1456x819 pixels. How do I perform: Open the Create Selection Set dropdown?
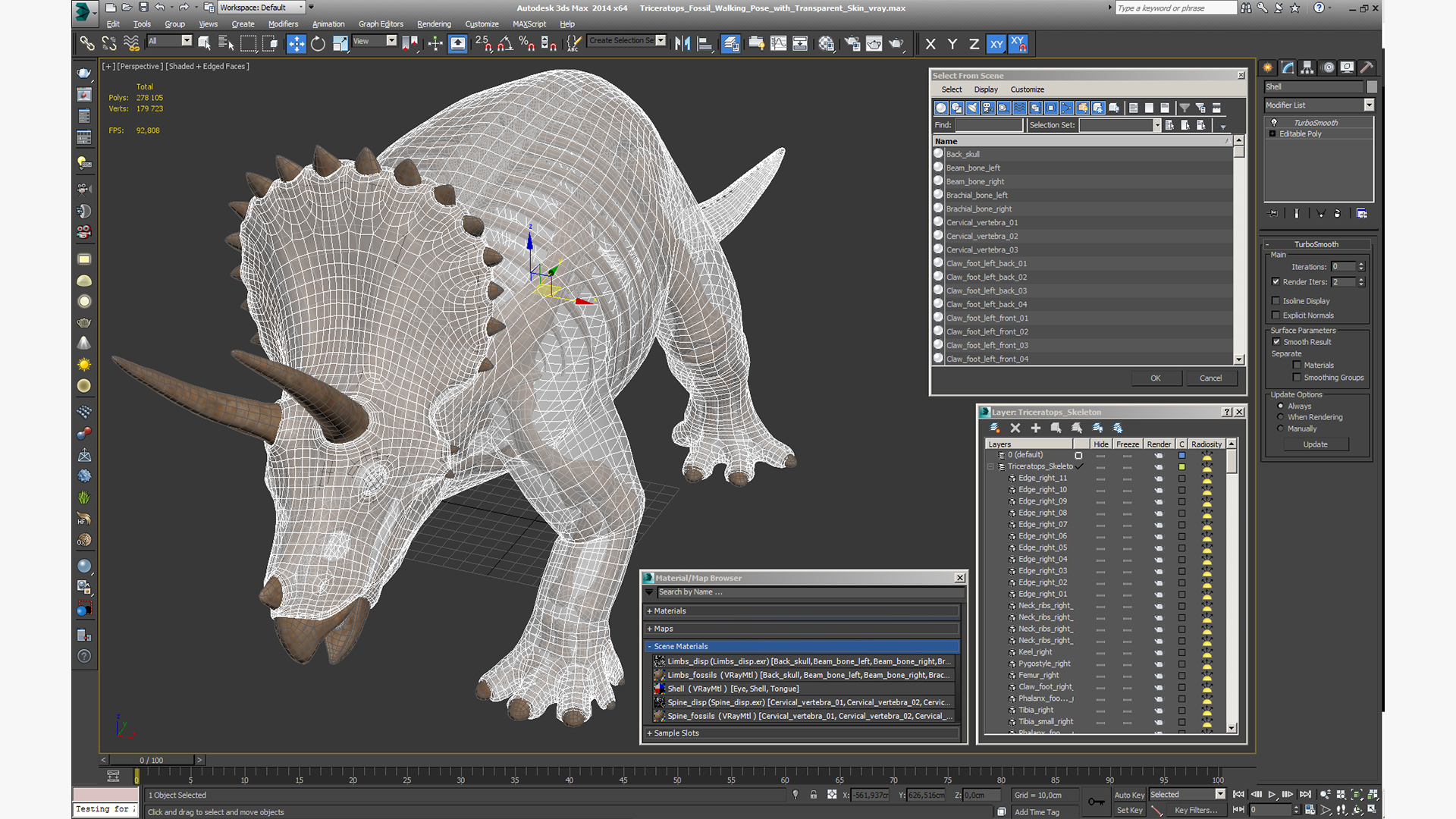point(626,41)
